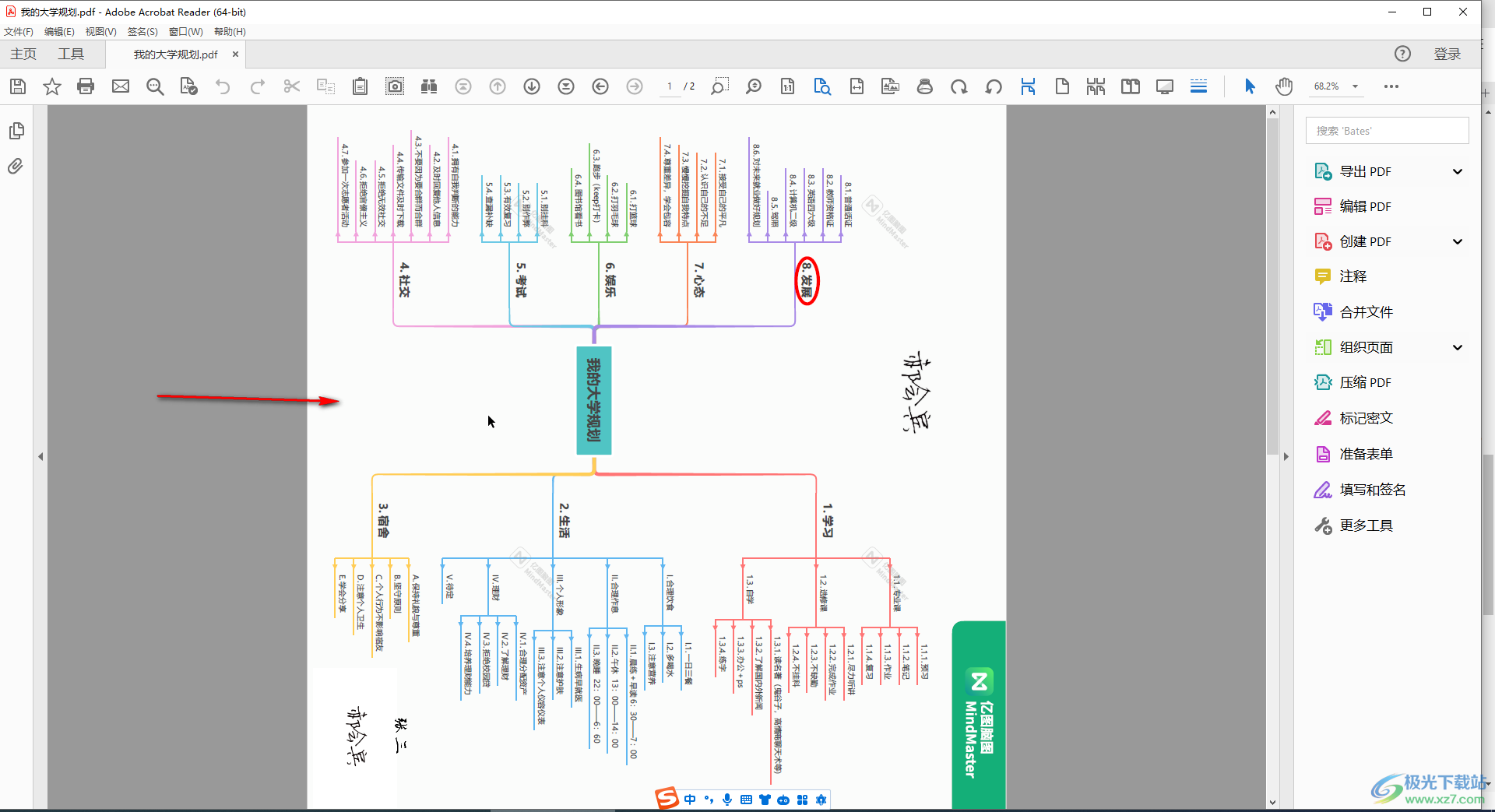Click the redo arrow icon
This screenshot has height=812, width=1495.
tap(257, 86)
